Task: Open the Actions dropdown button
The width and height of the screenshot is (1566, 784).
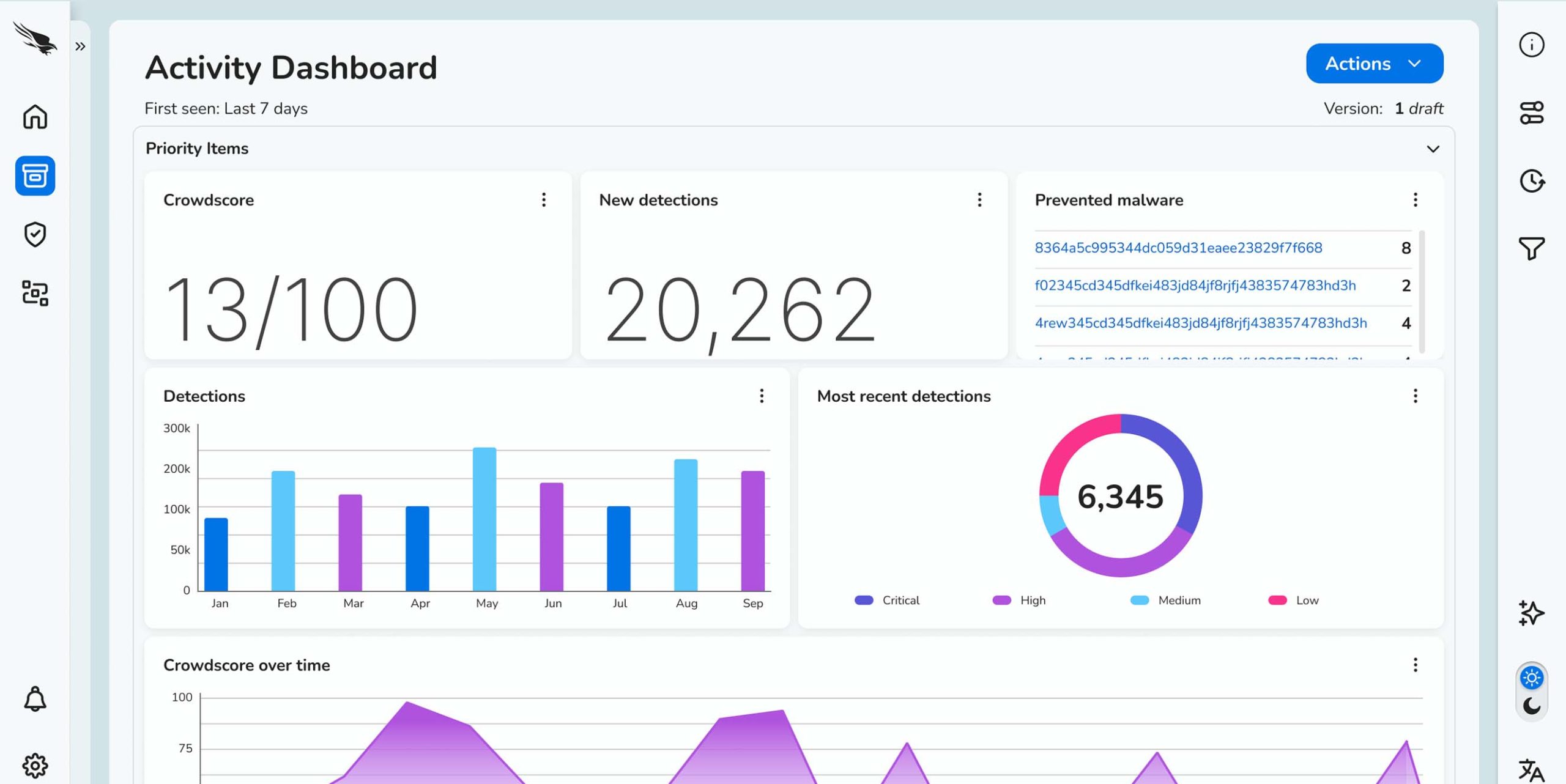Action: [1375, 64]
